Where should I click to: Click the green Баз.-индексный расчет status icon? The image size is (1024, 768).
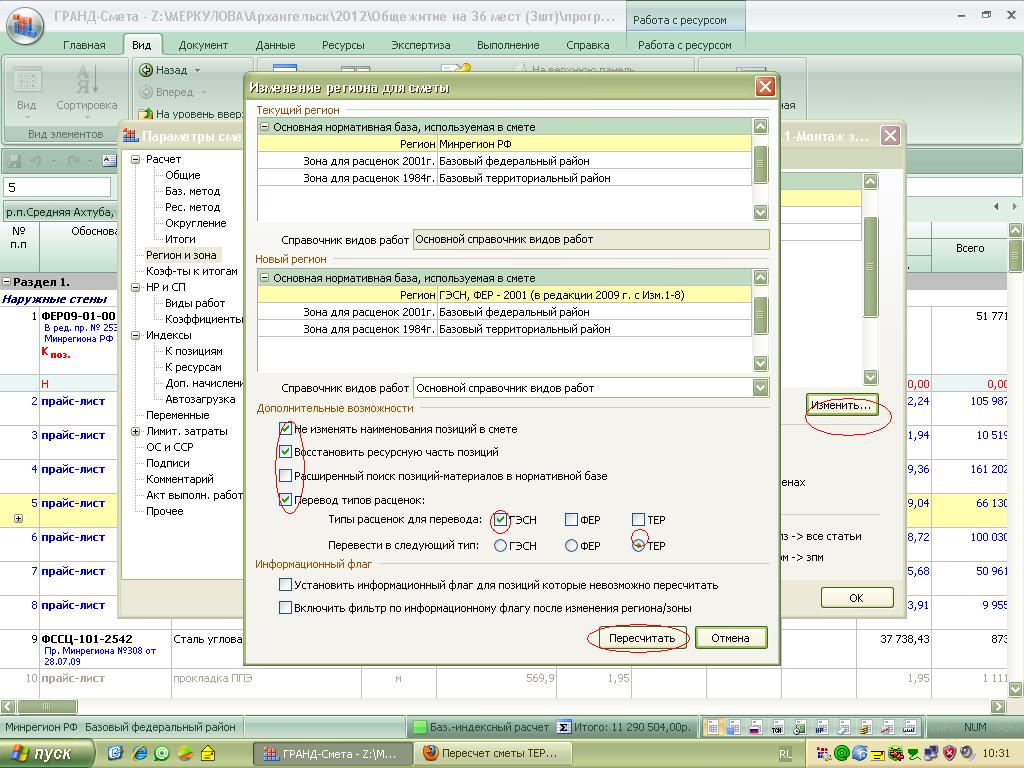point(418,727)
